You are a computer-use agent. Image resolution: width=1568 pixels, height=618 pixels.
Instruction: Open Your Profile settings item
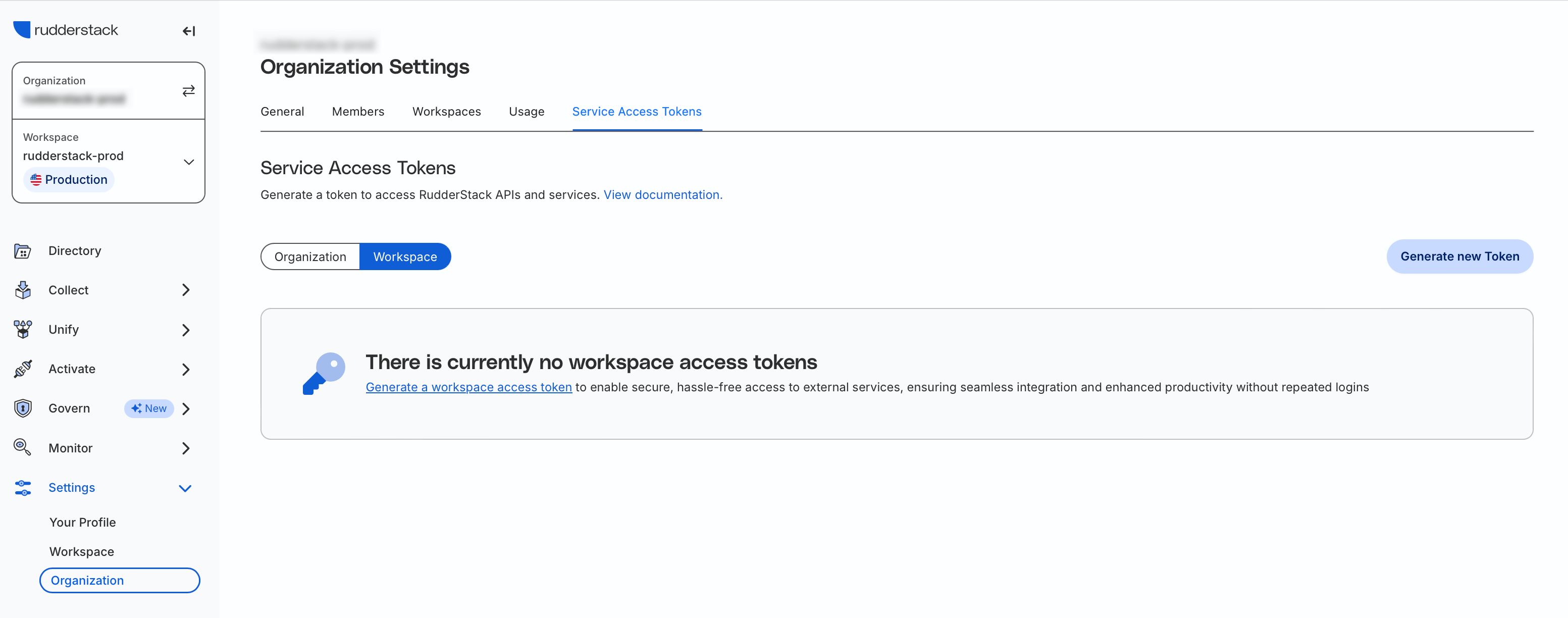click(x=82, y=523)
